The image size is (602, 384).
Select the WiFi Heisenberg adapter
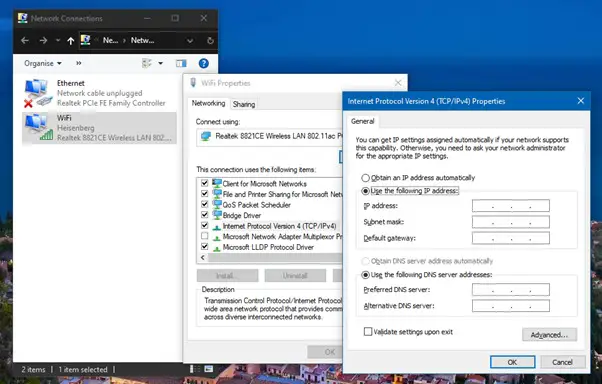coord(99,128)
